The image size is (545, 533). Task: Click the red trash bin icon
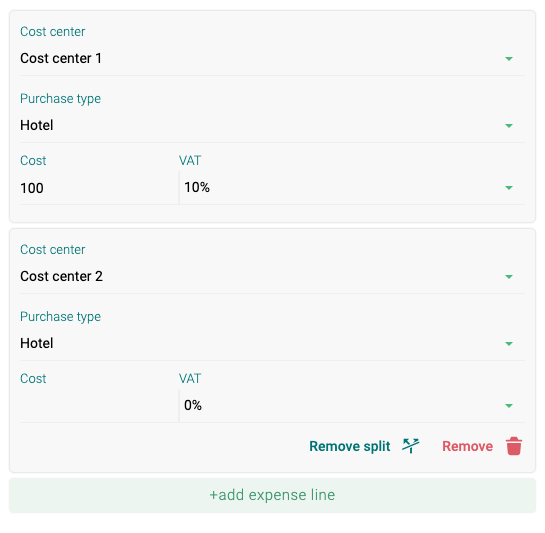[514, 446]
